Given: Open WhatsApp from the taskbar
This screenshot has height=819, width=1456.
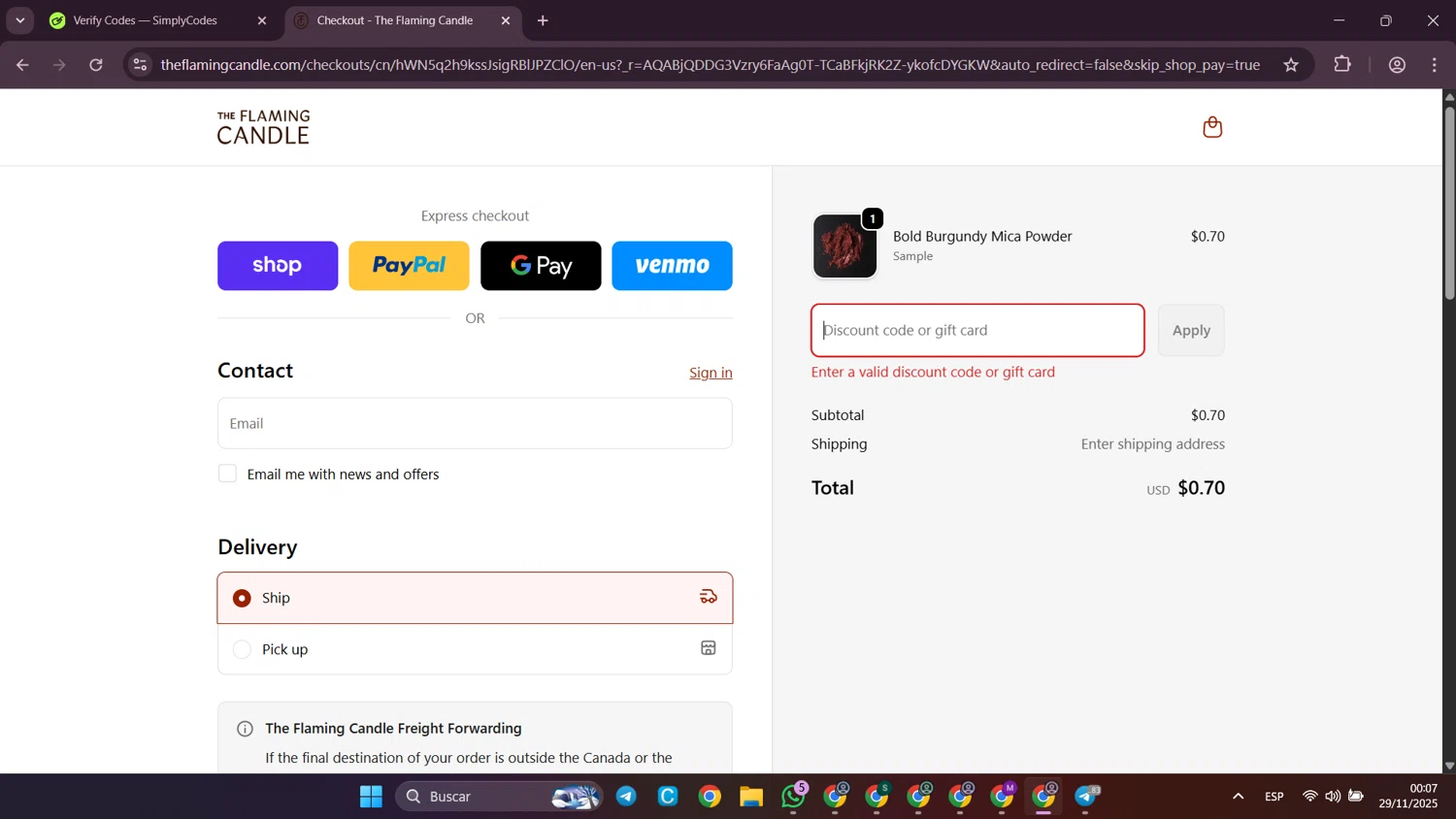Looking at the screenshot, I should [x=793, y=797].
